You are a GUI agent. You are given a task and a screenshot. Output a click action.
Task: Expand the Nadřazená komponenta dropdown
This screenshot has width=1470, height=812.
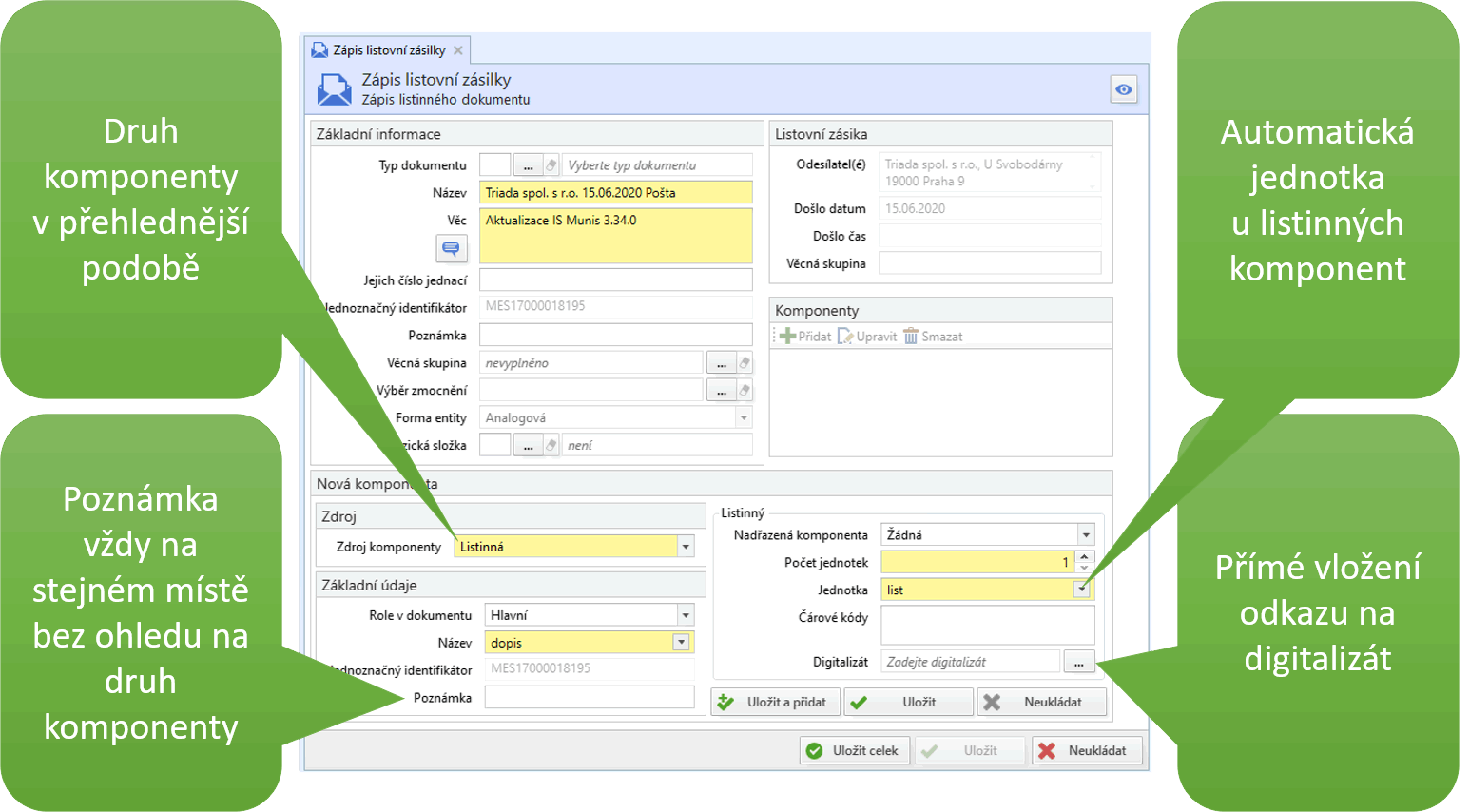pyautogui.click(x=1085, y=535)
